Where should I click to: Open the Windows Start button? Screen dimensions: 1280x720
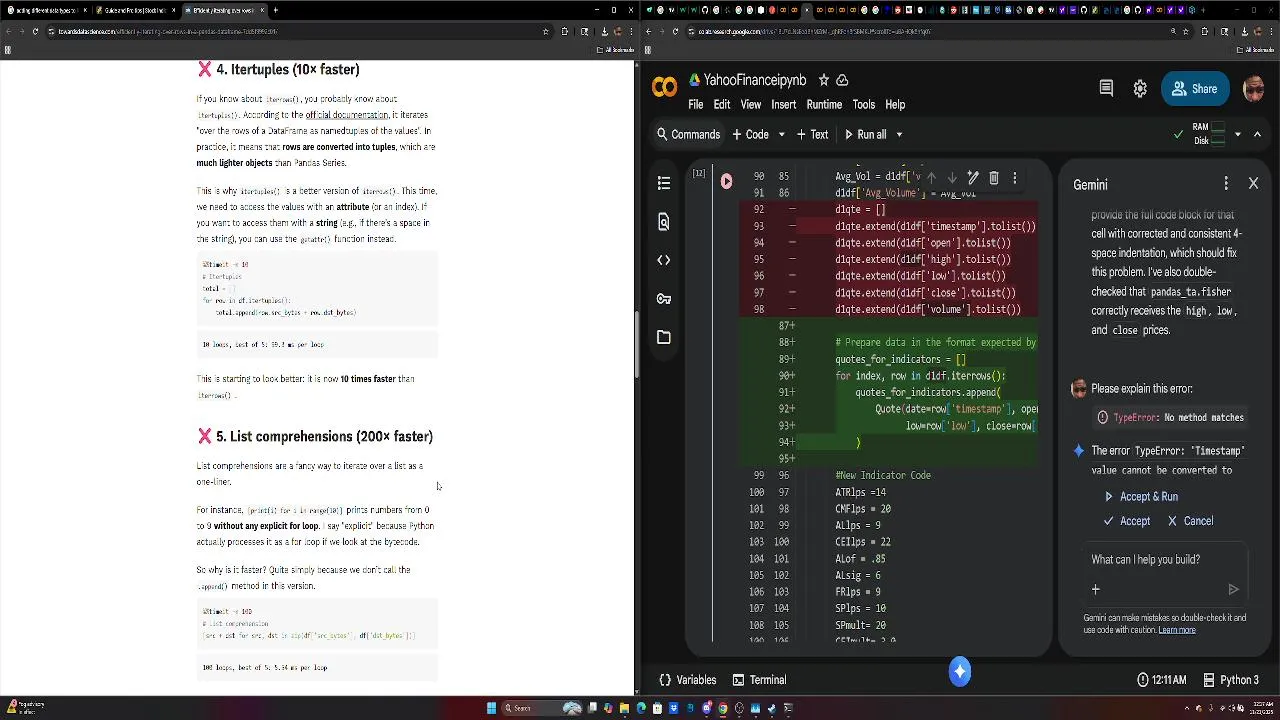click(491, 708)
